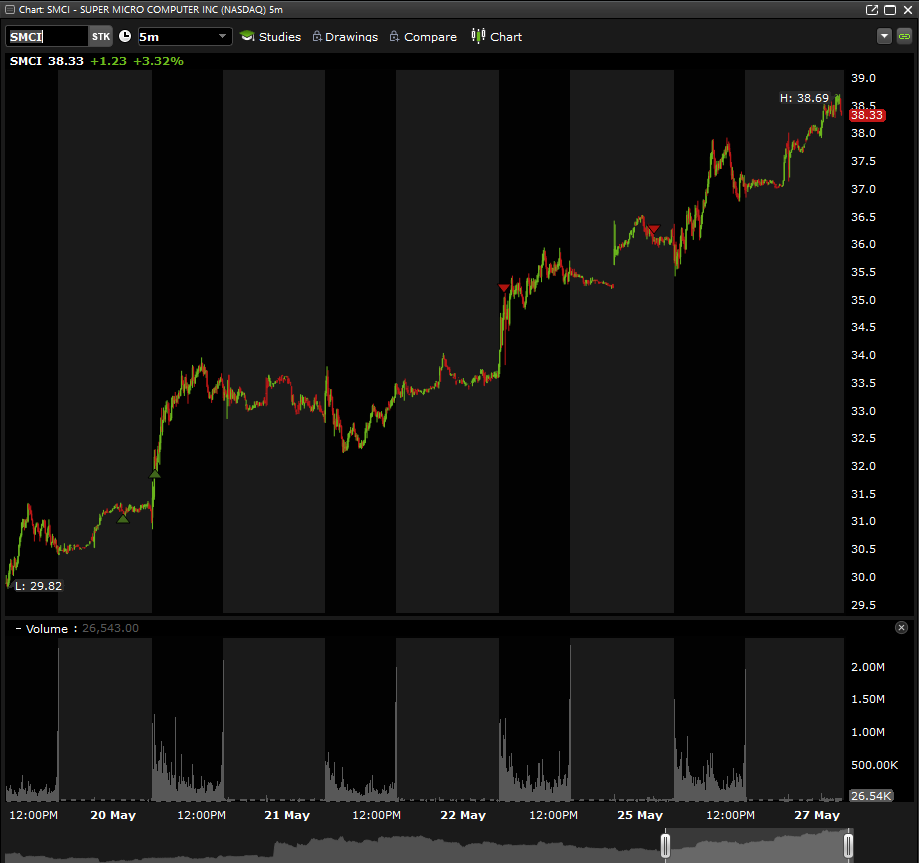Click the 29.5 price axis label

pos(863,604)
